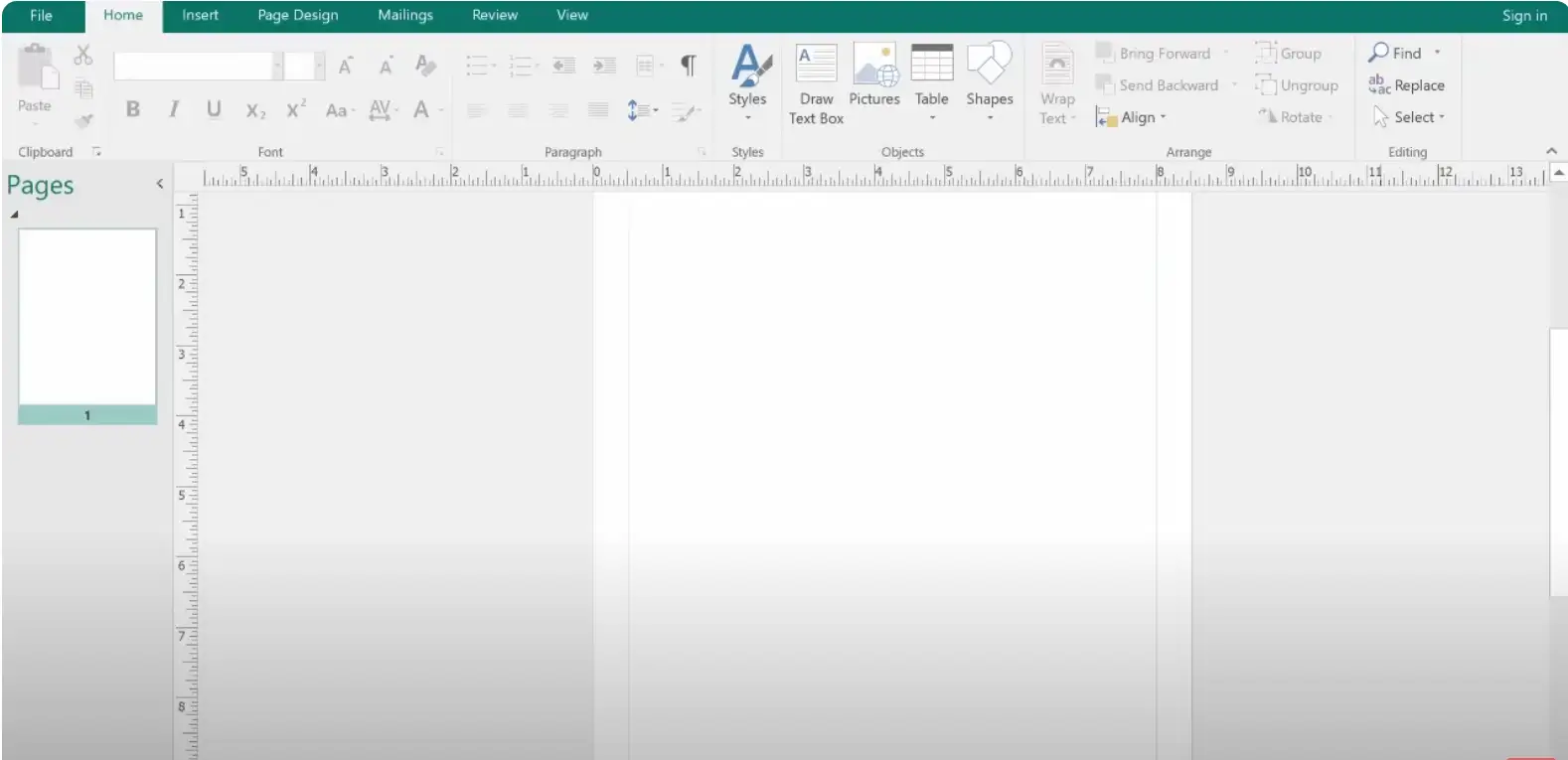
Task: Click the Sign in link
Action: [1523, 15]
